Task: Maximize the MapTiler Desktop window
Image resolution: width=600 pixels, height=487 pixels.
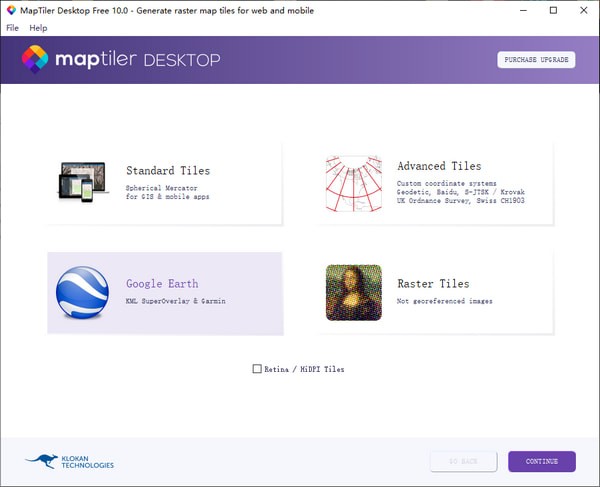Action: 553,10
